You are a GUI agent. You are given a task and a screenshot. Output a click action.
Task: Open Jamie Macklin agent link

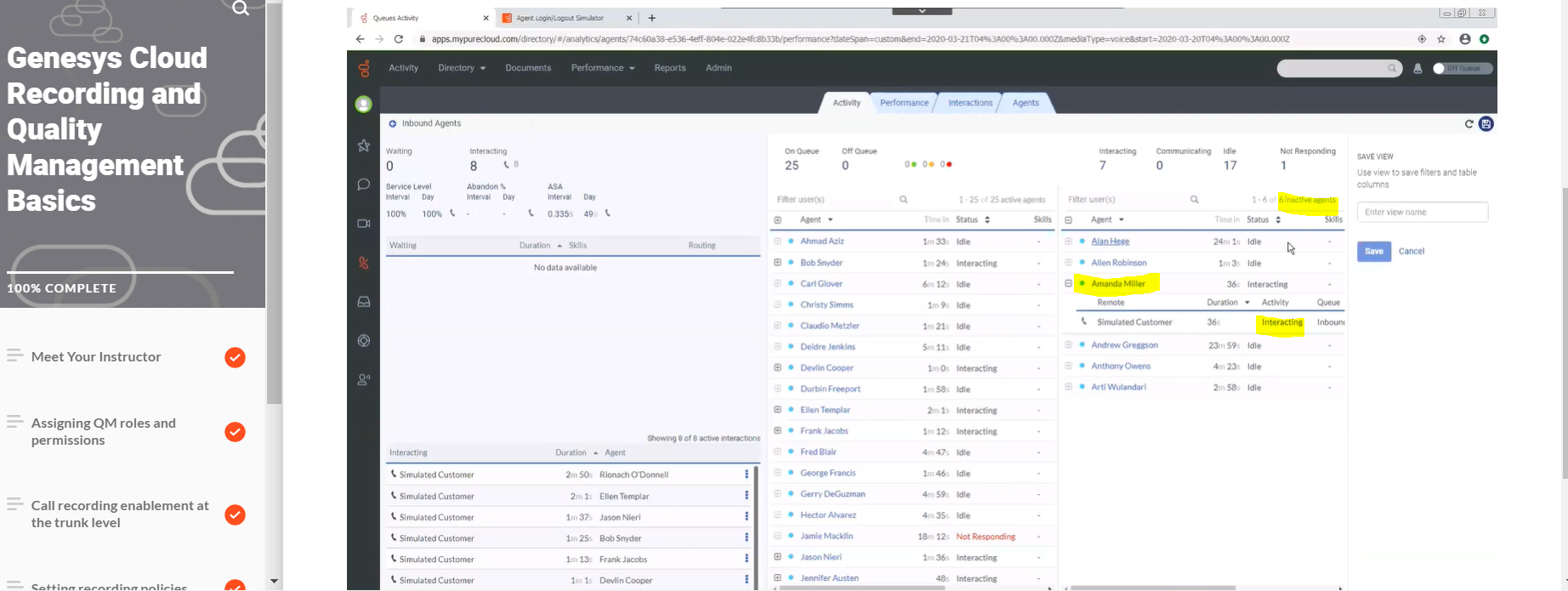point(827,537)
